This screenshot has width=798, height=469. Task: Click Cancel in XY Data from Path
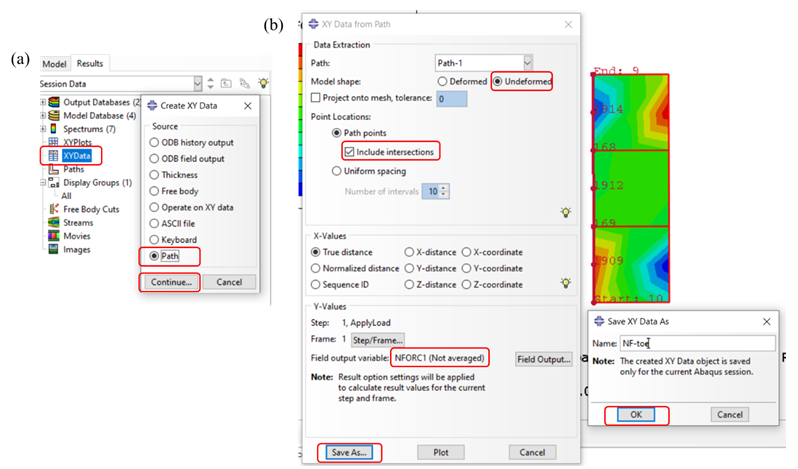(532, 453)
